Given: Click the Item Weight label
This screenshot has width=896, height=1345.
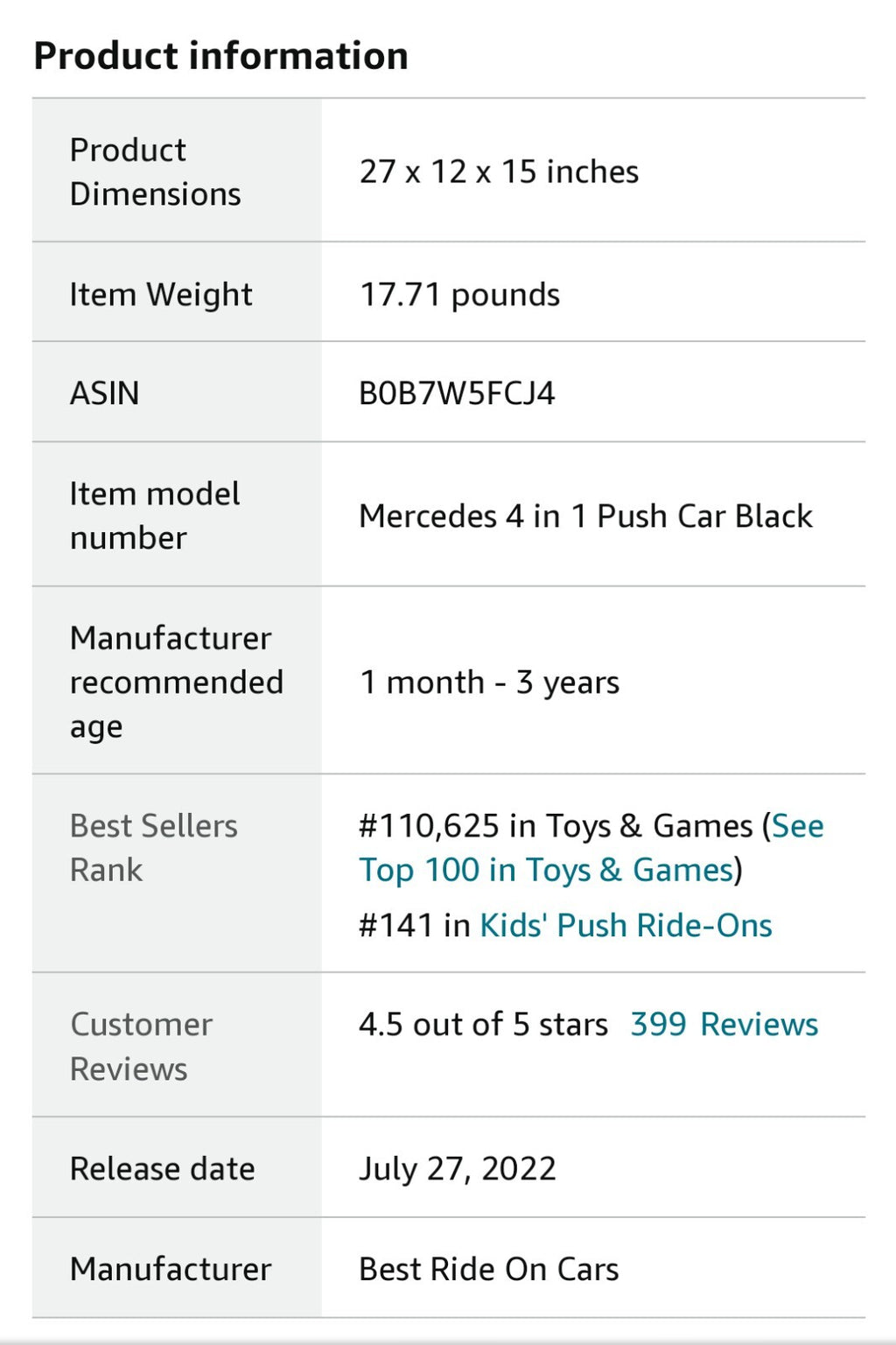Looking at the screenshot, I should (x=161, y=294).
